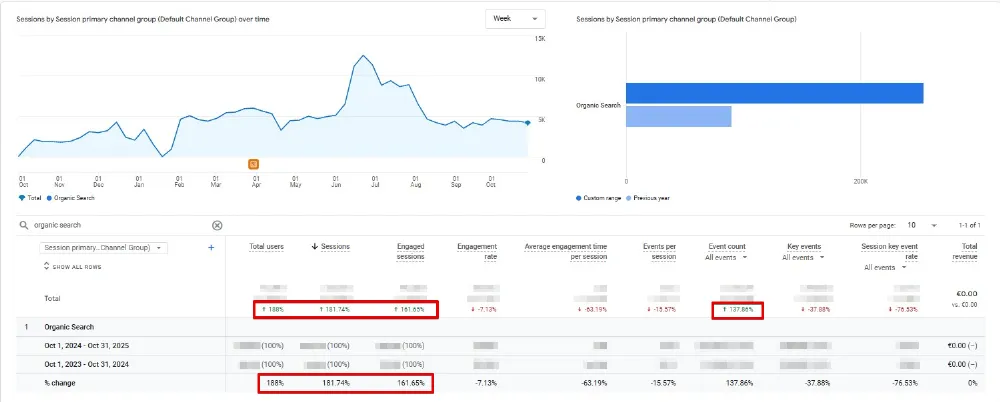Sort table by Sessions column
The image size is (1000, 402).
[x=330, y=247]
